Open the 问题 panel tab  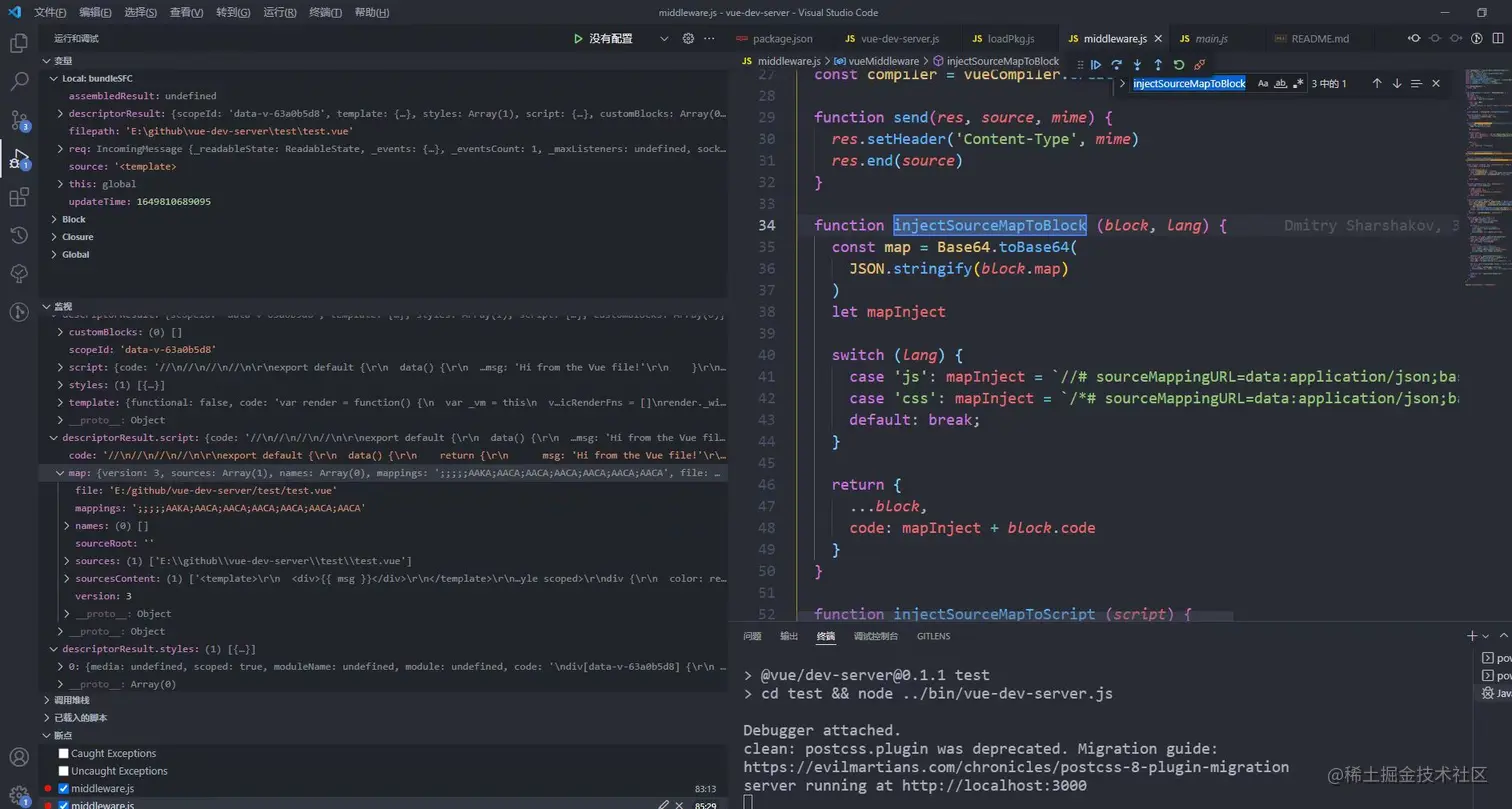coord(752,636)
